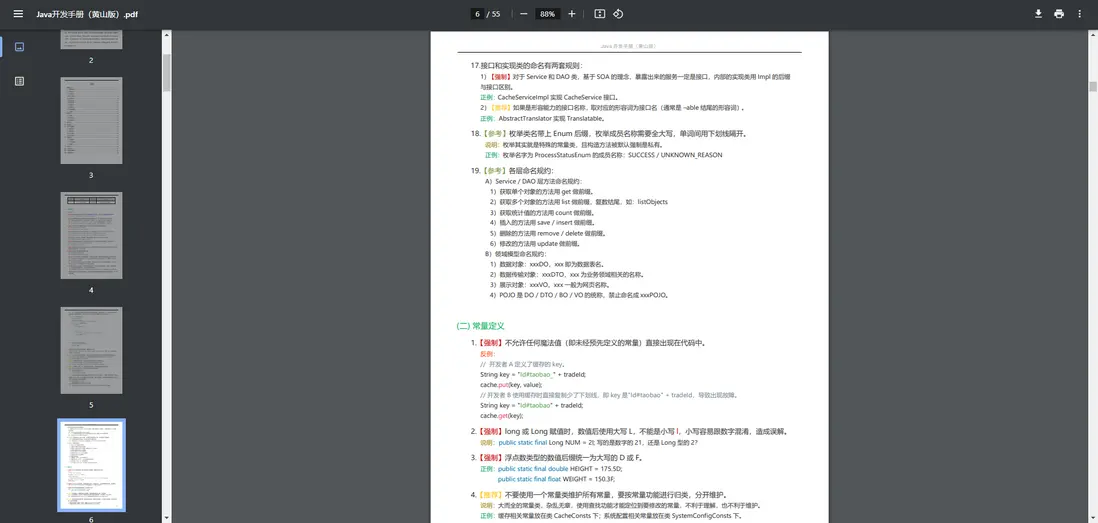The image size is (1098, 523).
Task: Click the document scroll down arrow
Action: point(1092,518)
